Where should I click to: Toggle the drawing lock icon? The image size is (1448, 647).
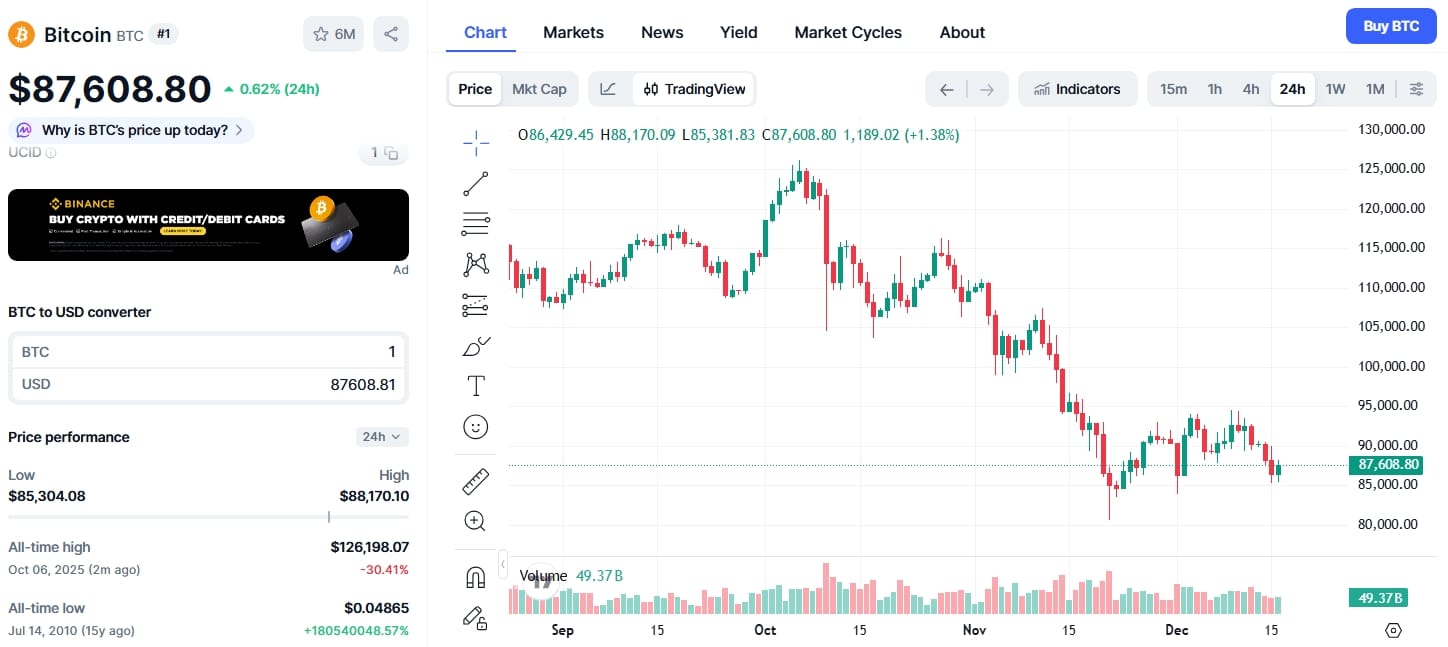pyautogui.click(x=476, y=618)
